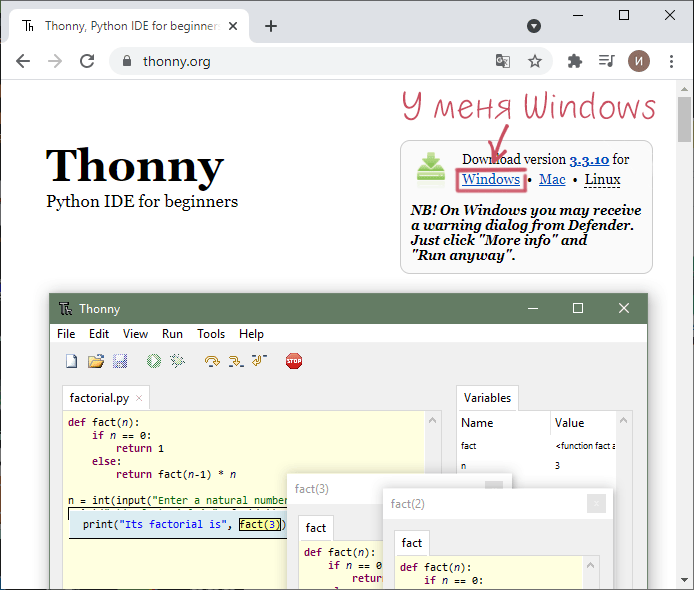Viewport: 694px width, 590px height.
Task: Click the Thonny favicon in the tab
Action: pyautogui.click(x=28, y=26)
